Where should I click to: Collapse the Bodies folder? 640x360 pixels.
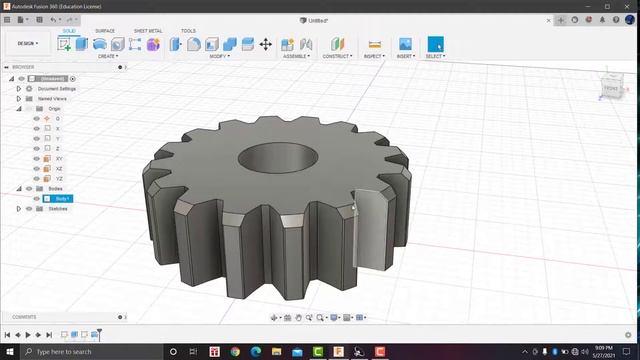[x=19, y=189]
